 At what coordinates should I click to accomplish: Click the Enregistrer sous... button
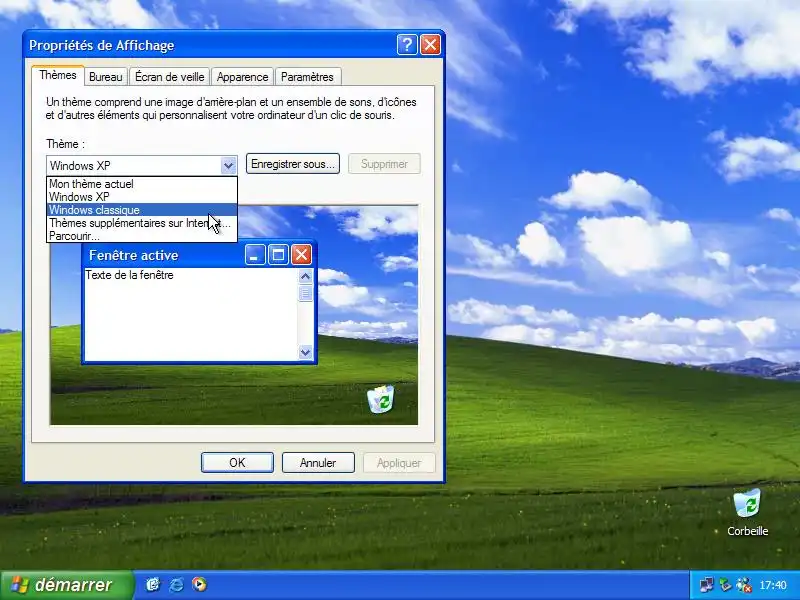pyautogui.click(x=293, y=164)
